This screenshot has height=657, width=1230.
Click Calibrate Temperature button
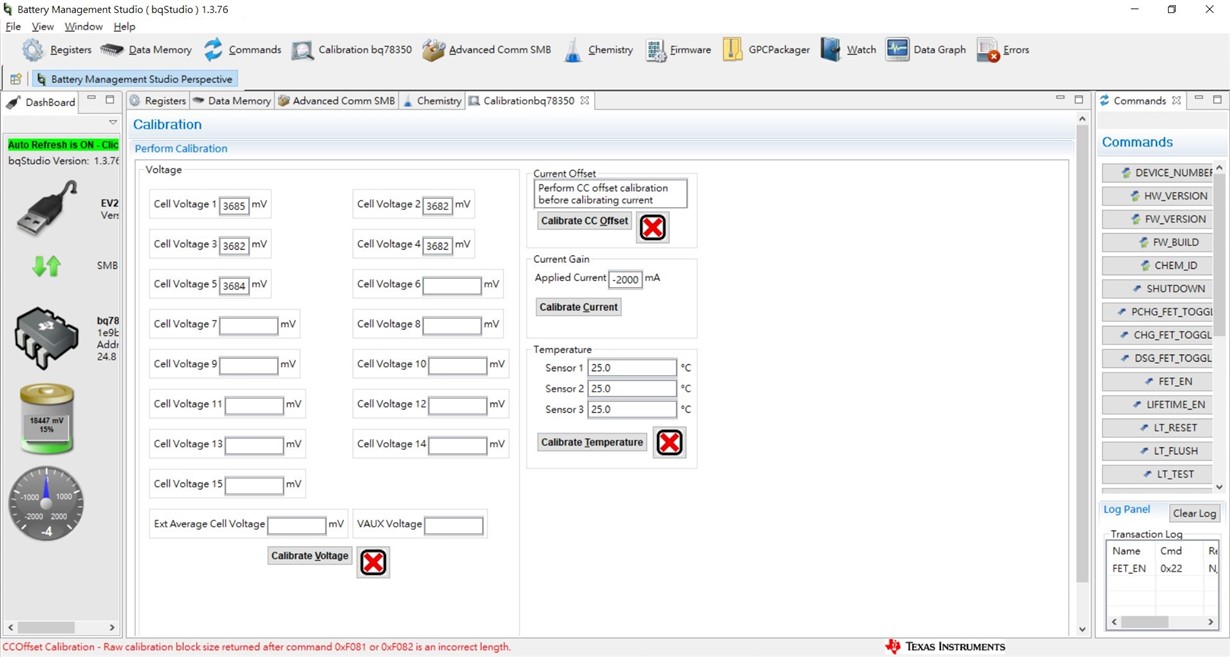pos(592,442)
